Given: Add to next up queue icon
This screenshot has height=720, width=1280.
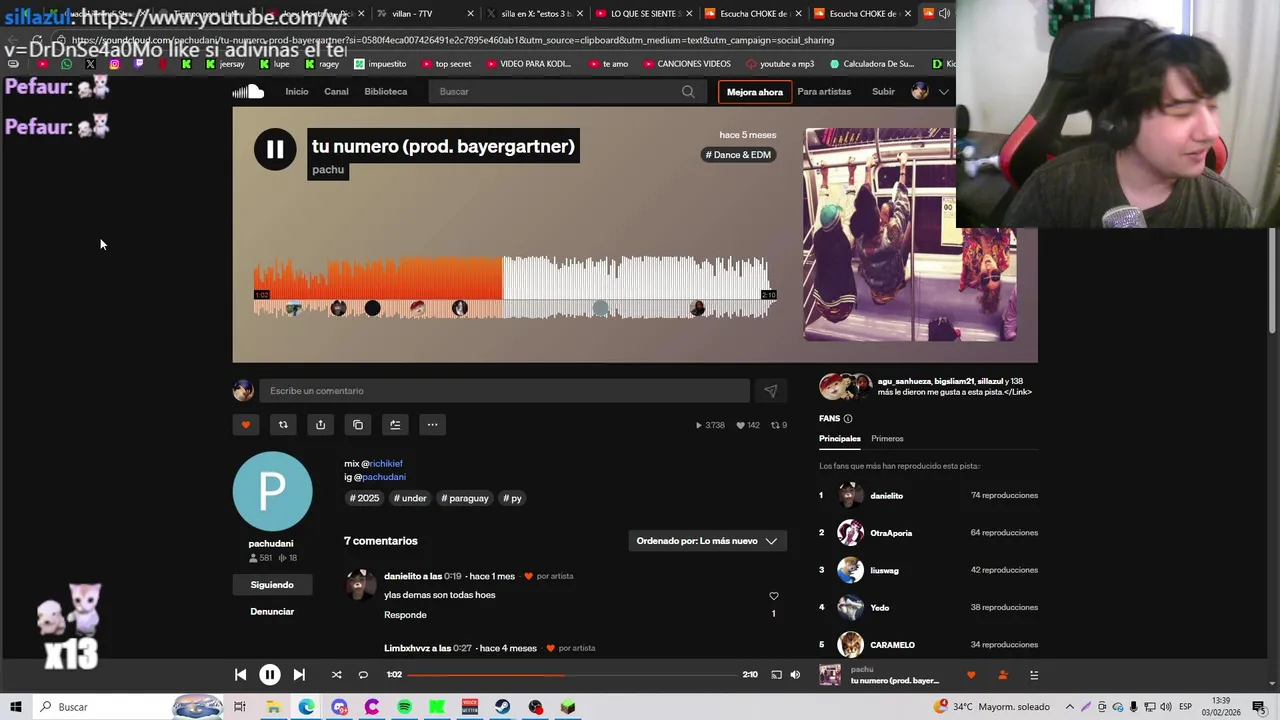Looking at the screenshot, I should click(395, 425).
